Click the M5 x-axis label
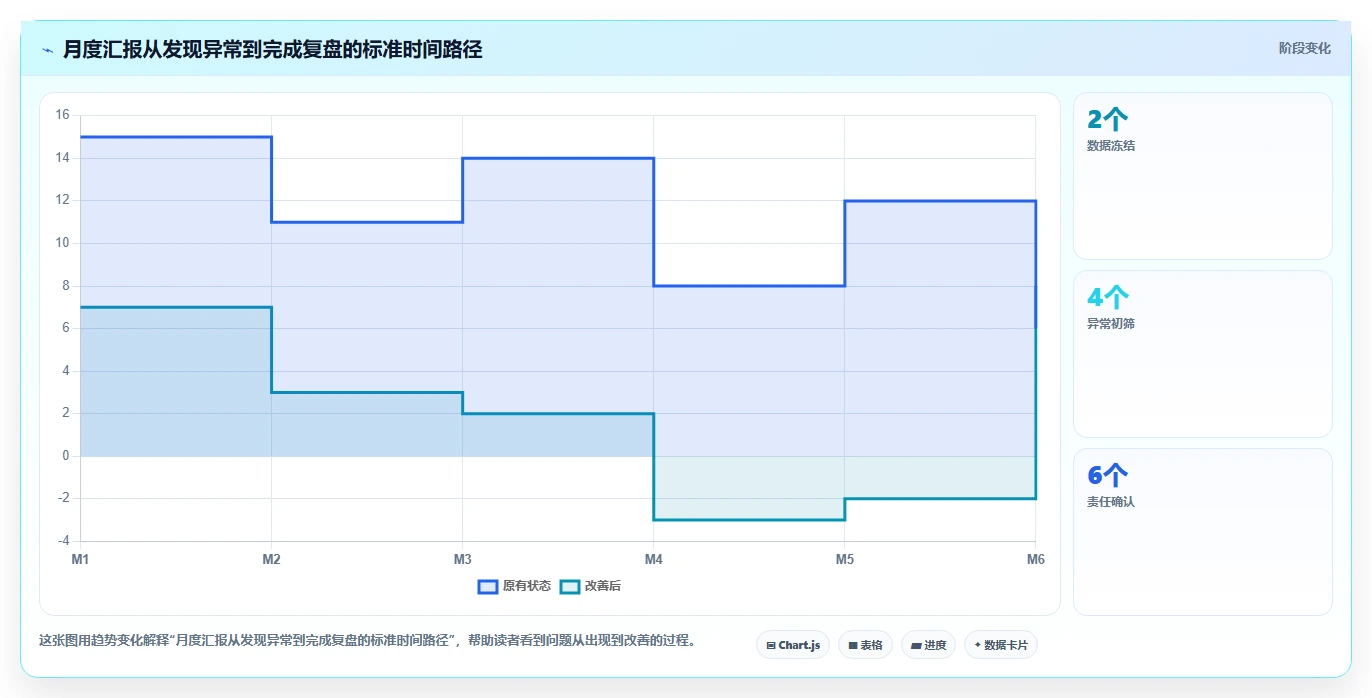This screenshot has height=698, width=1372. [845, 559]
